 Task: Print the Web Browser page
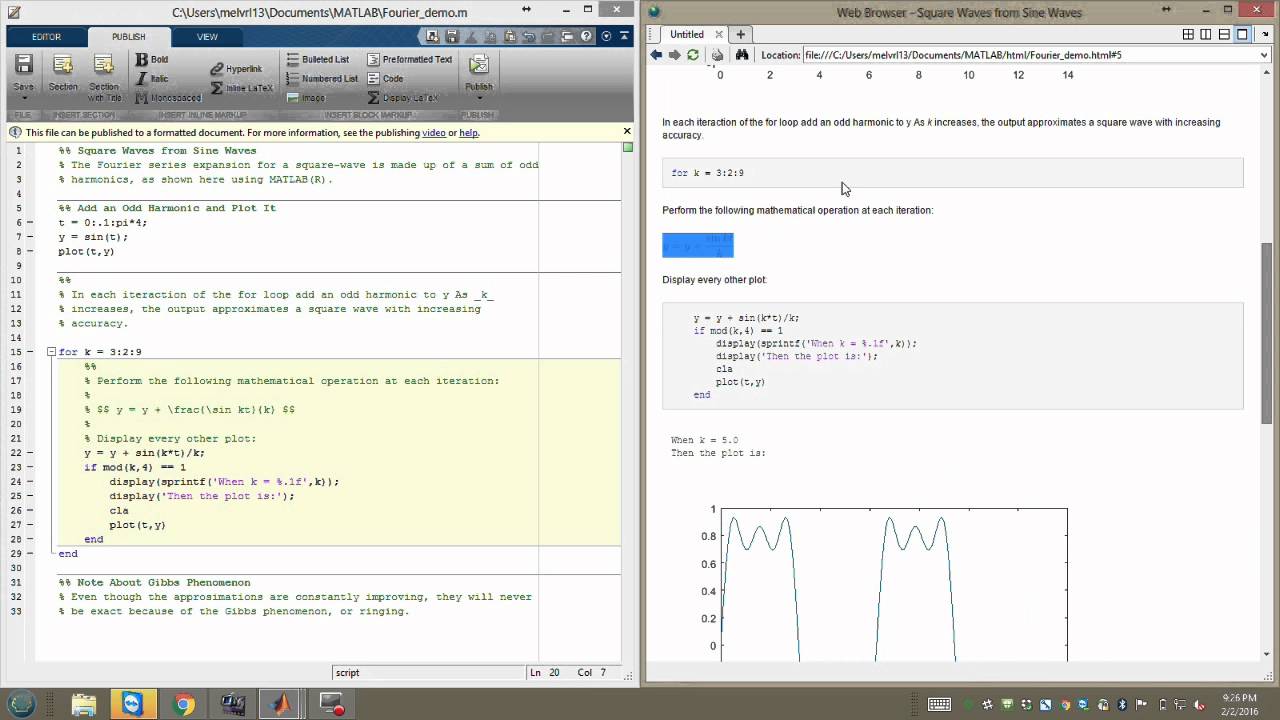point(717,55)
